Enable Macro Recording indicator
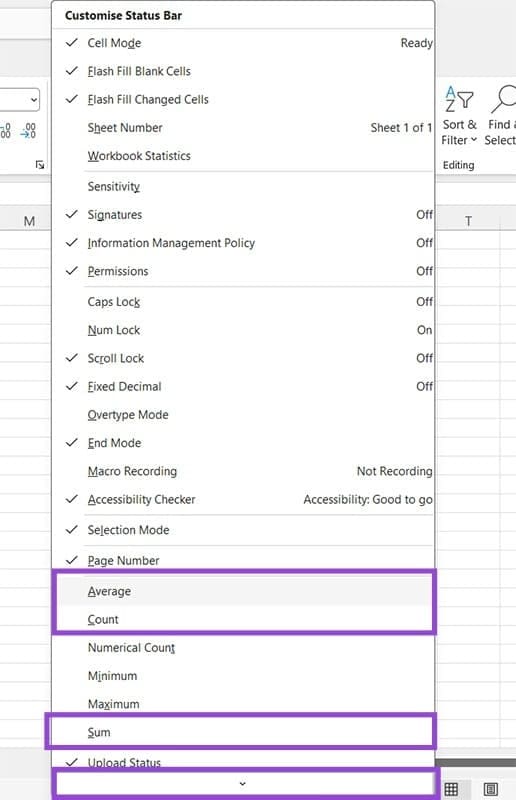Image resolution: width=516 pixels, height=800 pixels. pyautogui.click(x=243, y=471)
